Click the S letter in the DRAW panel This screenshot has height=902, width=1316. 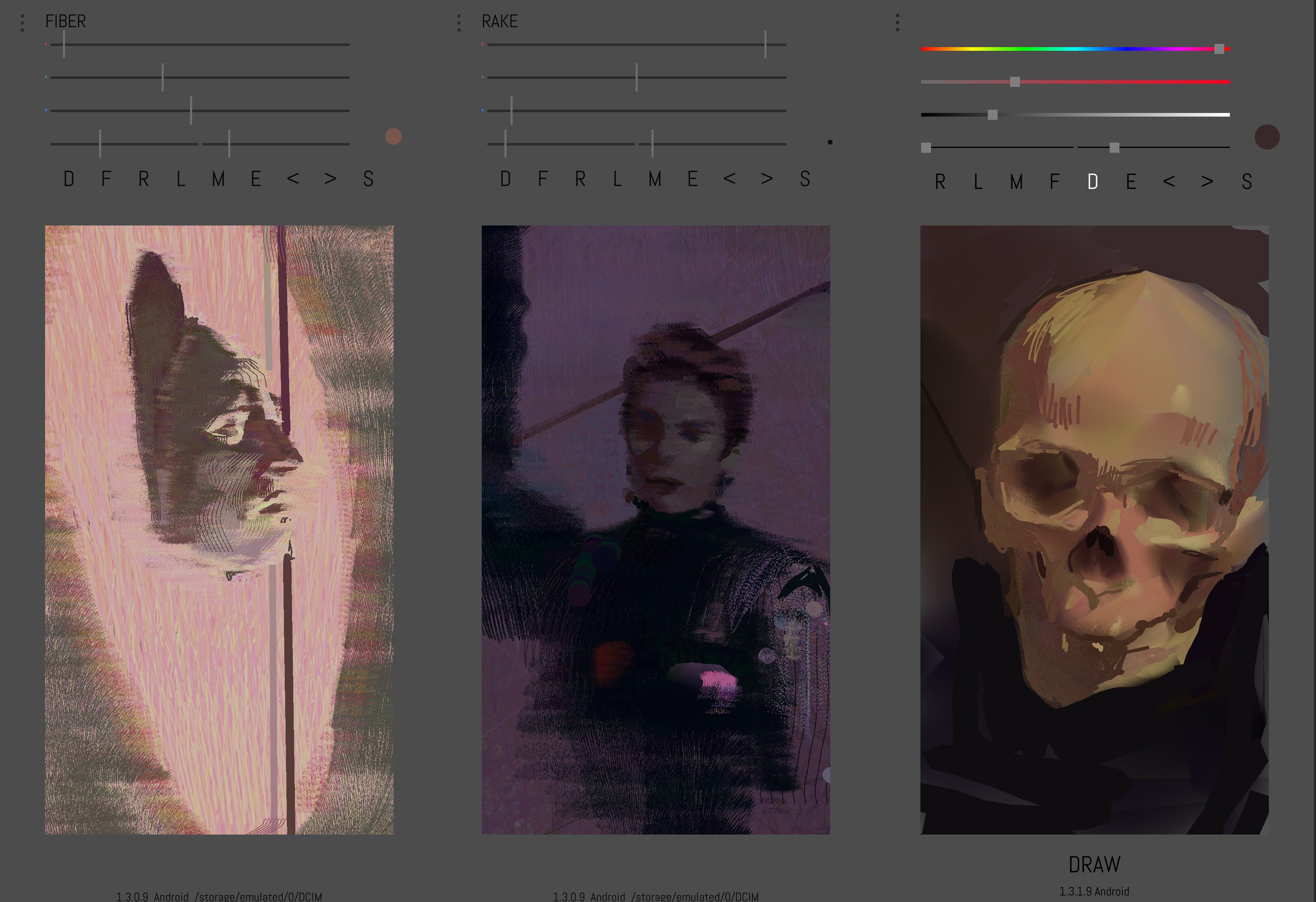pyautogui.click(x=1247, y=182)
